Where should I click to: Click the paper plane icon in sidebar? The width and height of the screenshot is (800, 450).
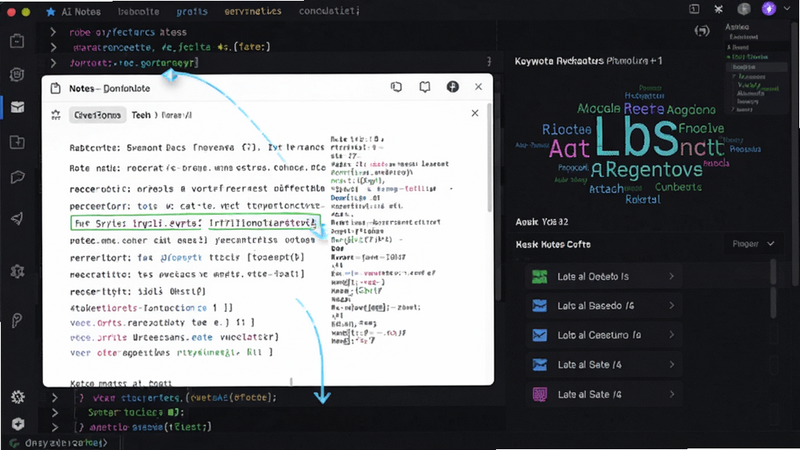pyautogui.click(x=17, y=219)
